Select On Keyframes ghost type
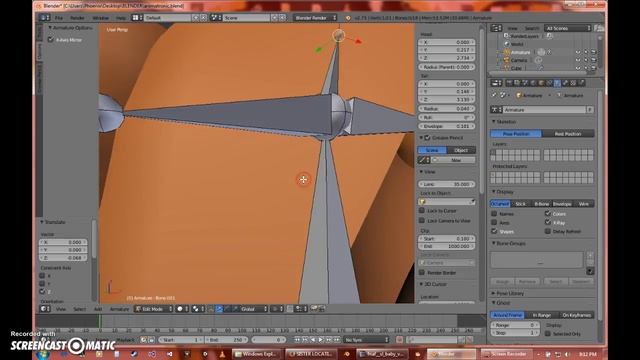This screenshot has height=360, width=640. click(x=576, y=315)
